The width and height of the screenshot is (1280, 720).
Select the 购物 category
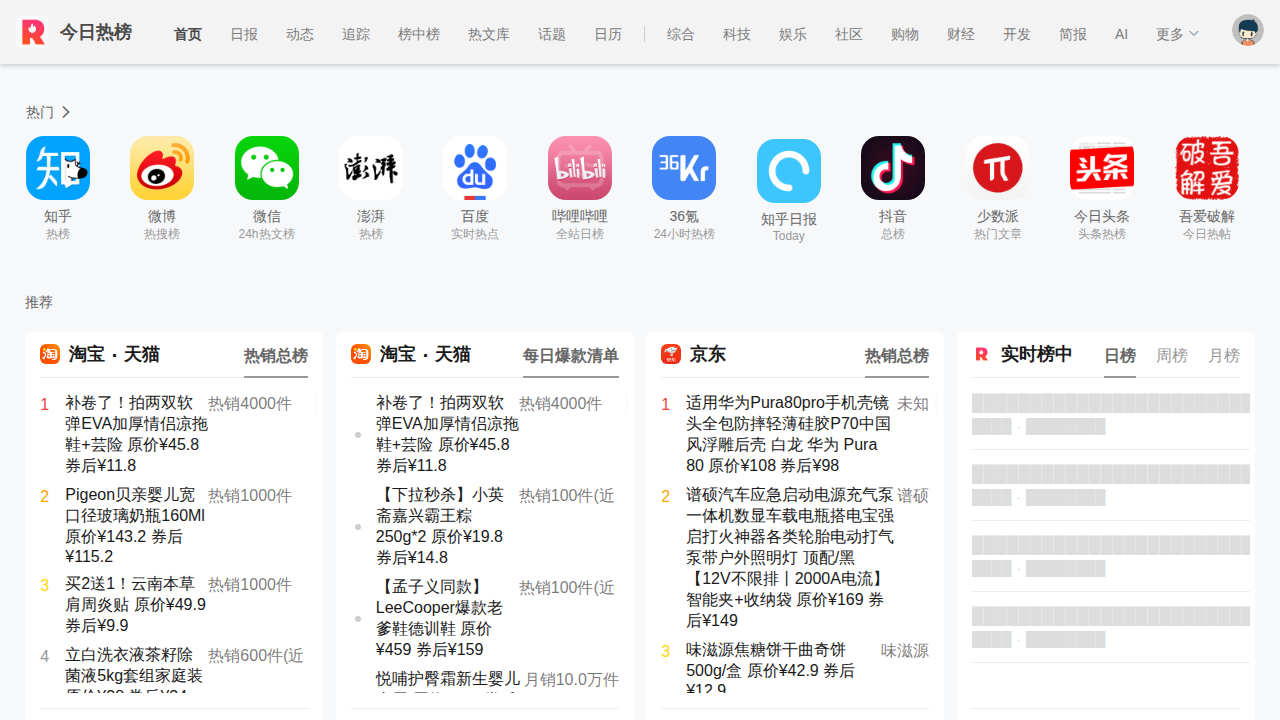pyautogui.click(x=905, y=34)
